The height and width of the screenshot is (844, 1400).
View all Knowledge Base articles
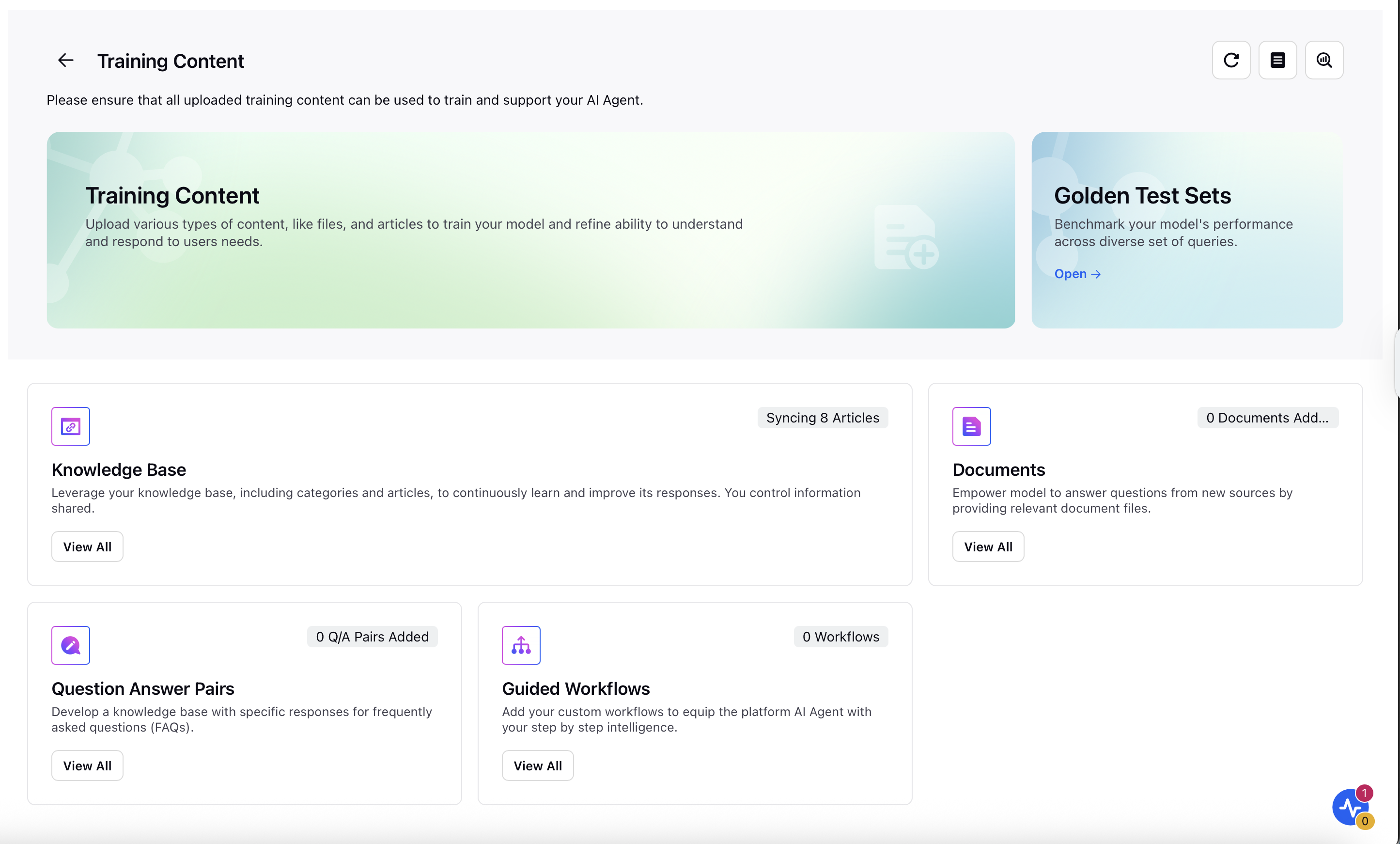[88, 547]
